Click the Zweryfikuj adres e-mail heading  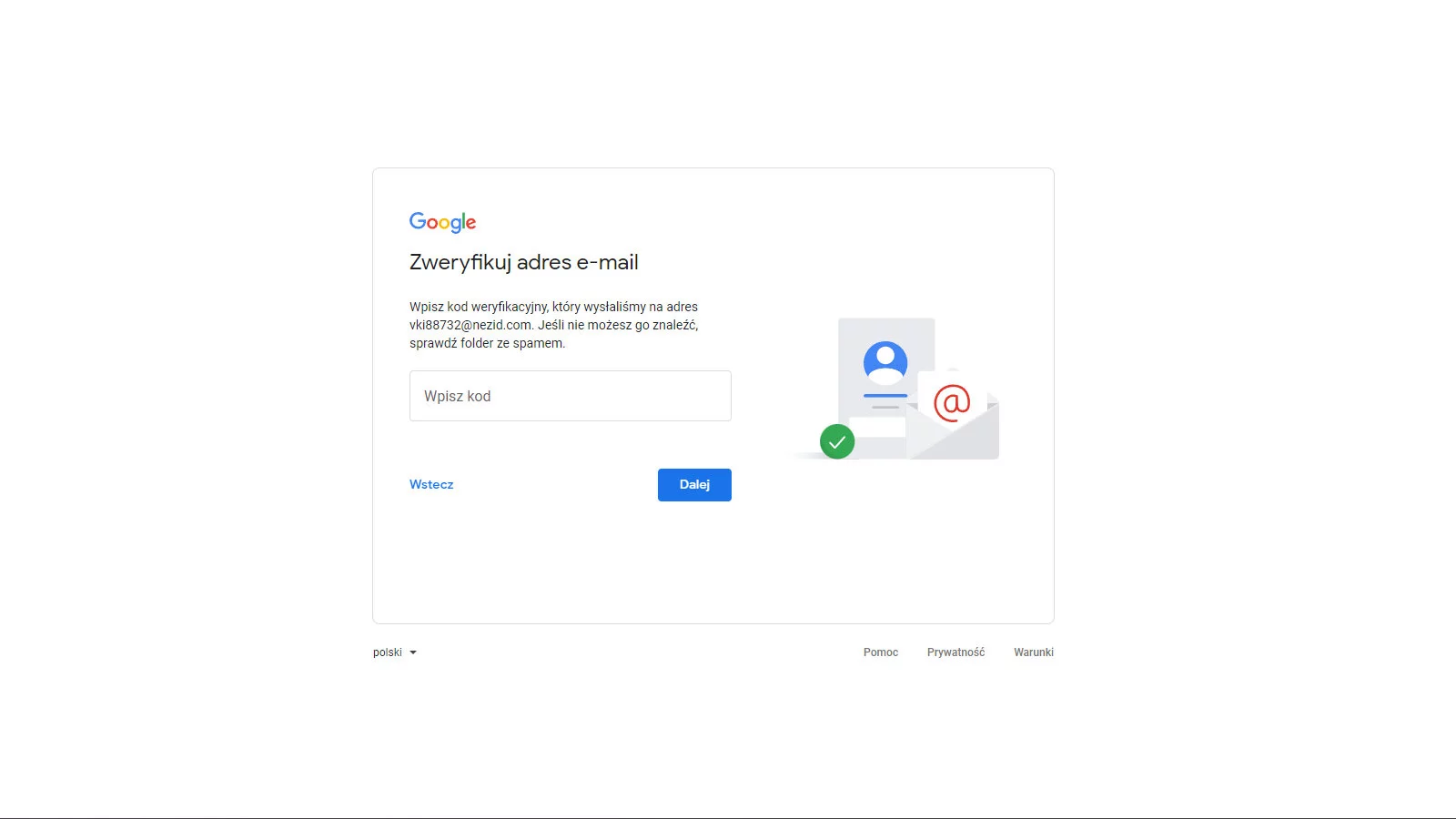point(524,262)
